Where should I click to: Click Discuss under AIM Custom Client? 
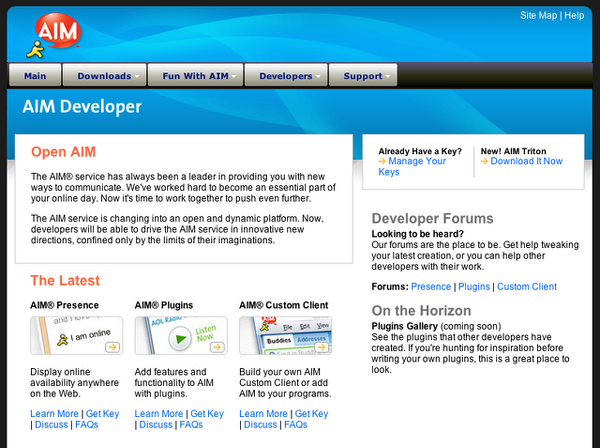[x=260, y=425]
